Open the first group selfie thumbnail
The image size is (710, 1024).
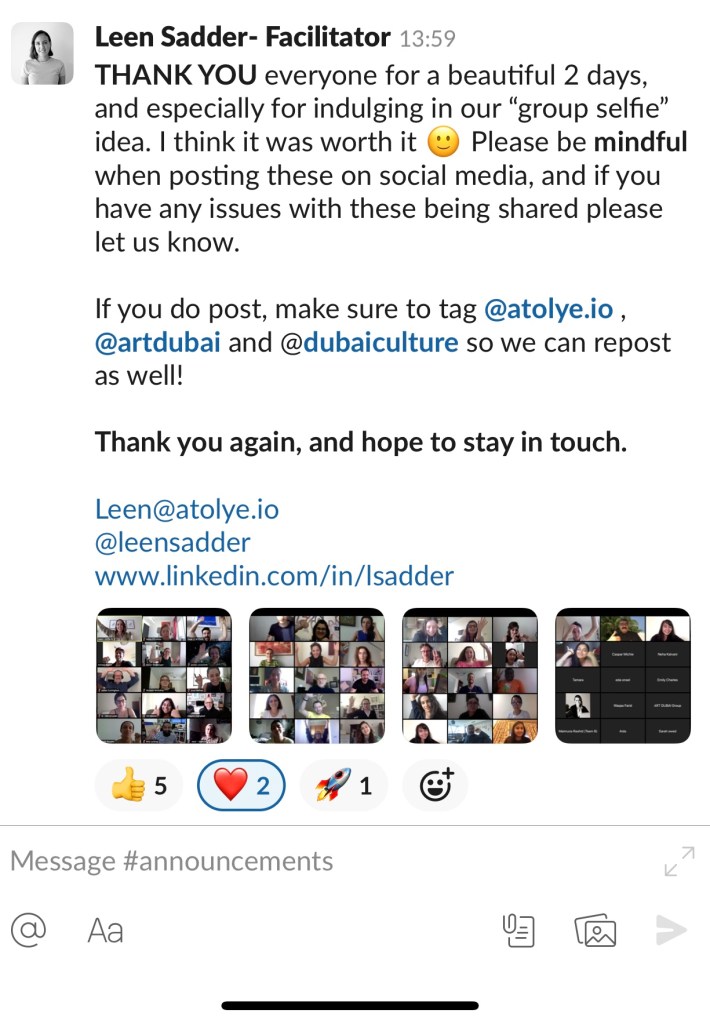point(164,676)
